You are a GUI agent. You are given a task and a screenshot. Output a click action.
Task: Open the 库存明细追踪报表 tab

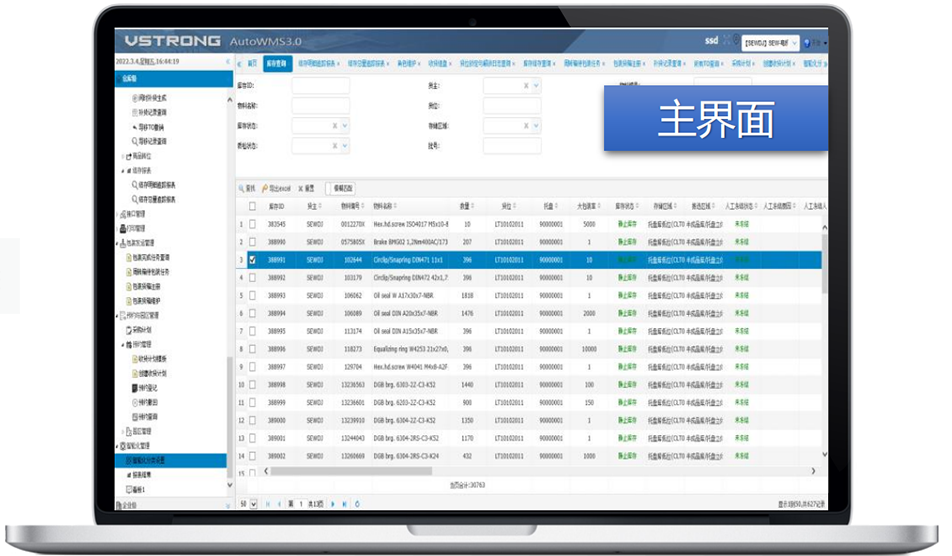point(318,64)
